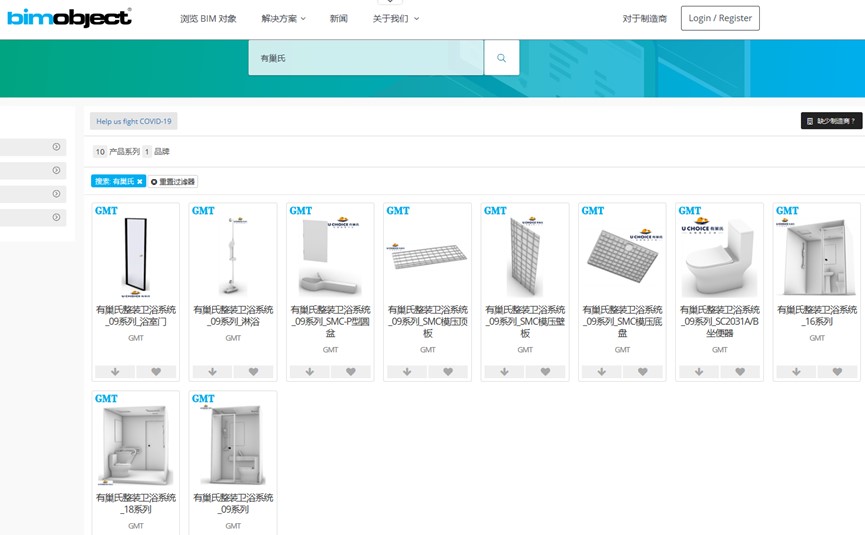Open the 新闻 news menu item
The width and height of the screenshot is (865, 535).
[339, 19]
